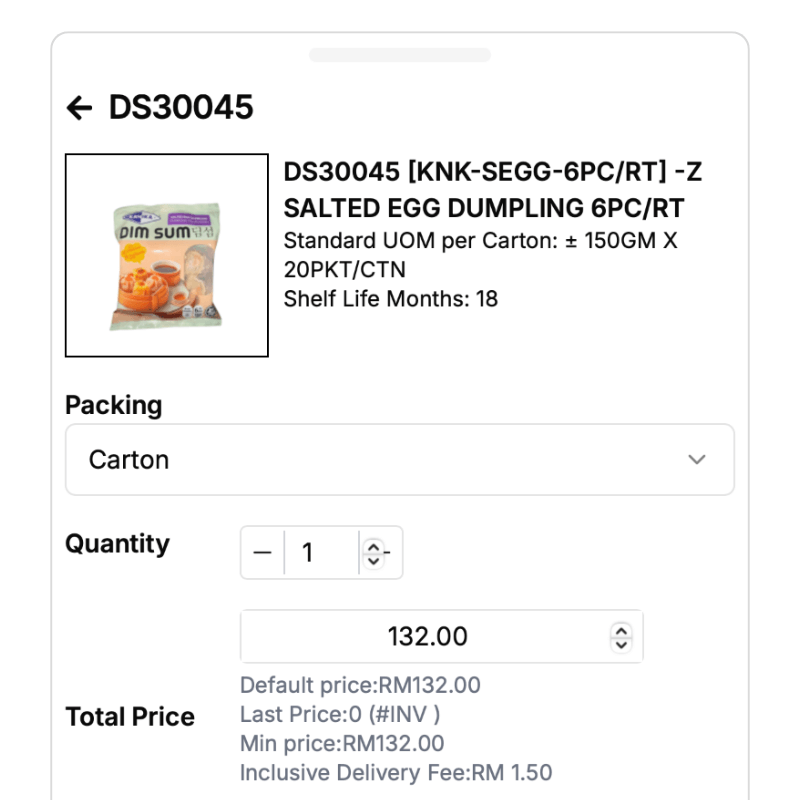Grab the sheet drag handle at top
This screenshot has height=800, width=800.
pos(400,55)
